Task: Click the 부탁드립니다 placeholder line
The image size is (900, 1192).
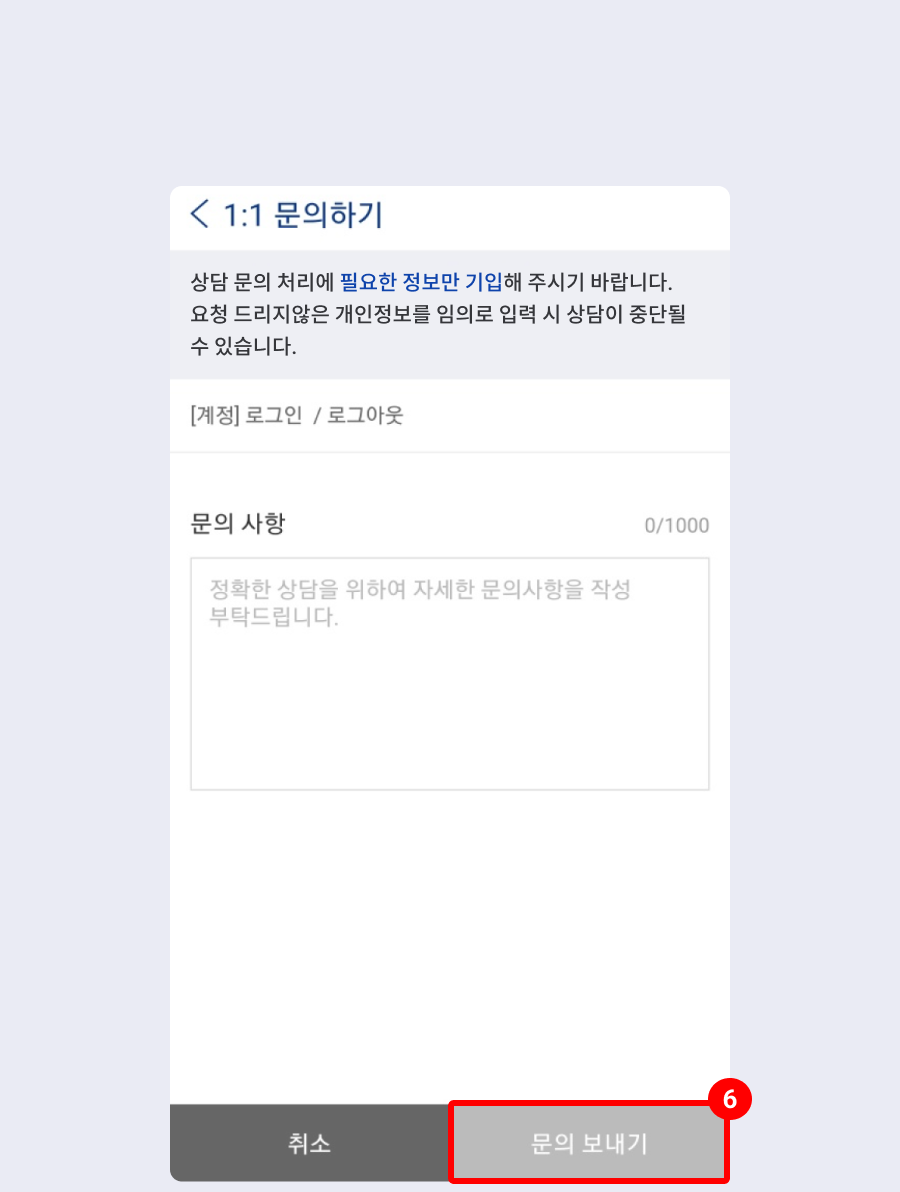Action: pos(274,617)
